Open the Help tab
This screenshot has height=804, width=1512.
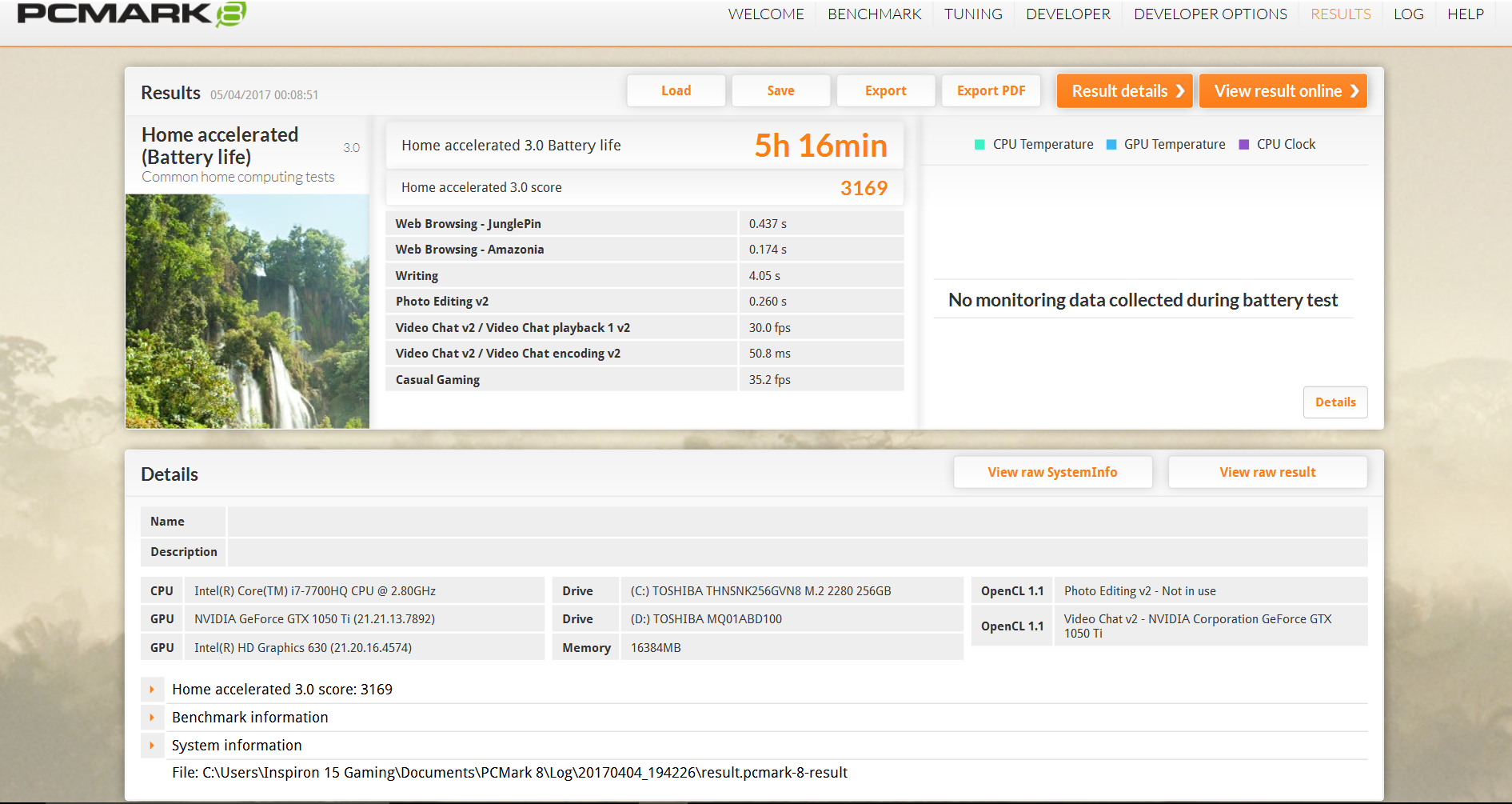point(1465,14)
